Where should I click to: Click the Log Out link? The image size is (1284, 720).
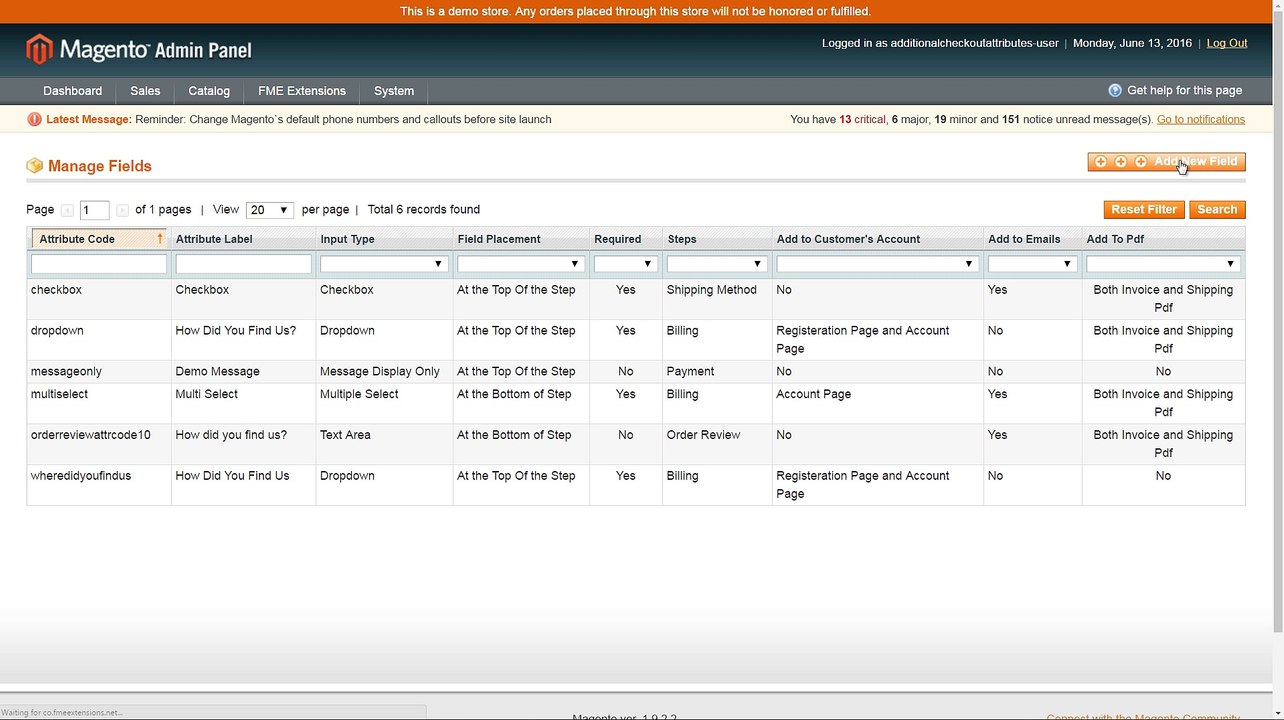point(1227,43)
